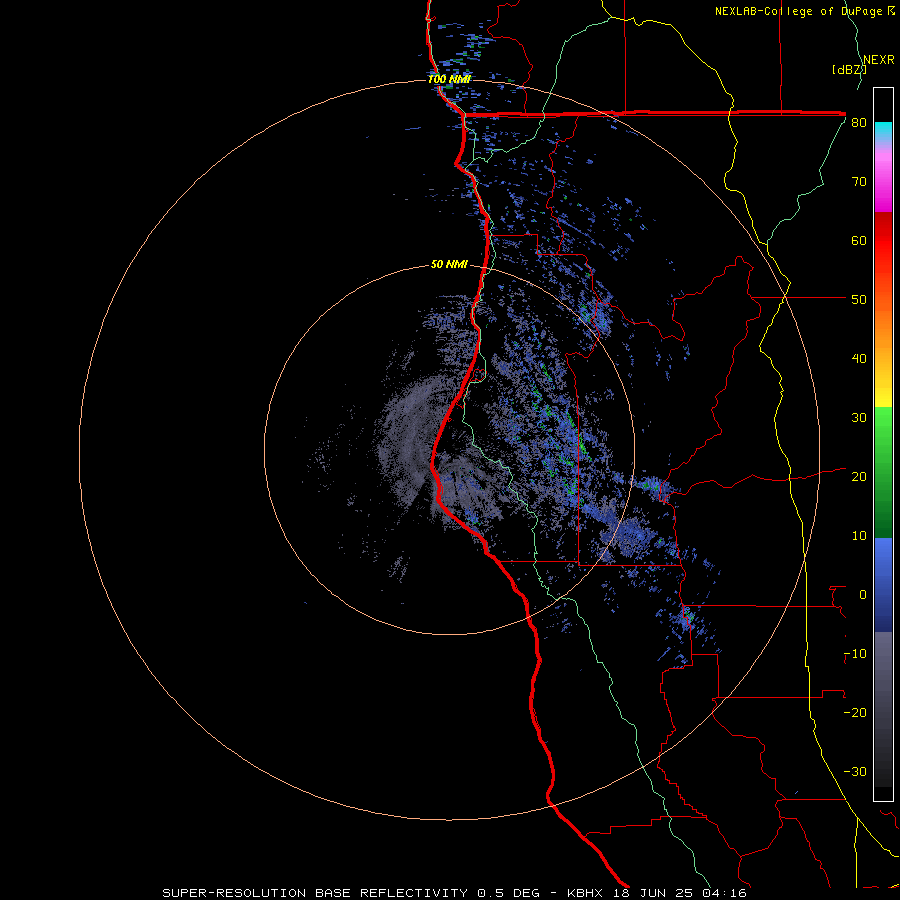The width and height of the screenshot is (900, 900).
Task: Click the 50 value on the dBZ scale
Action: point(859,300)
